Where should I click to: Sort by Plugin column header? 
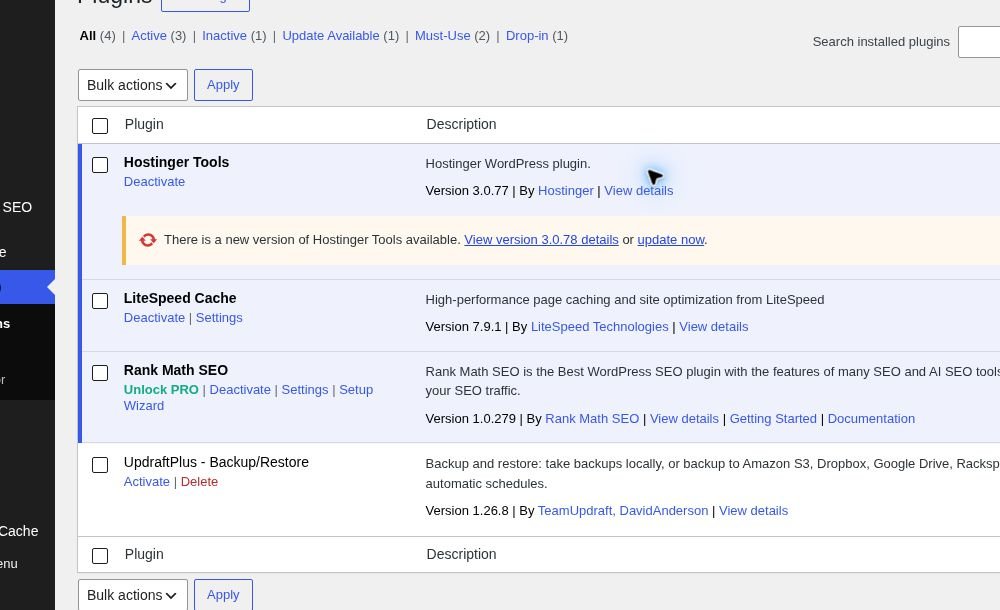pyautogui.click(x=144, y=124)
